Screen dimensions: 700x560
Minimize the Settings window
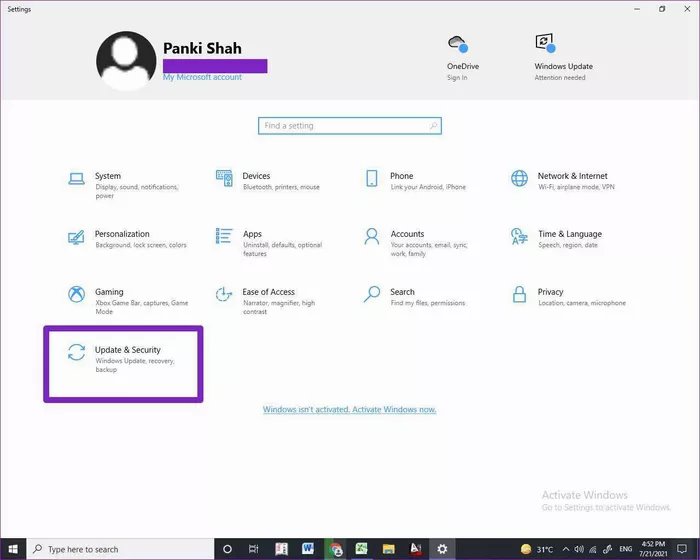[x=638, y=9]
